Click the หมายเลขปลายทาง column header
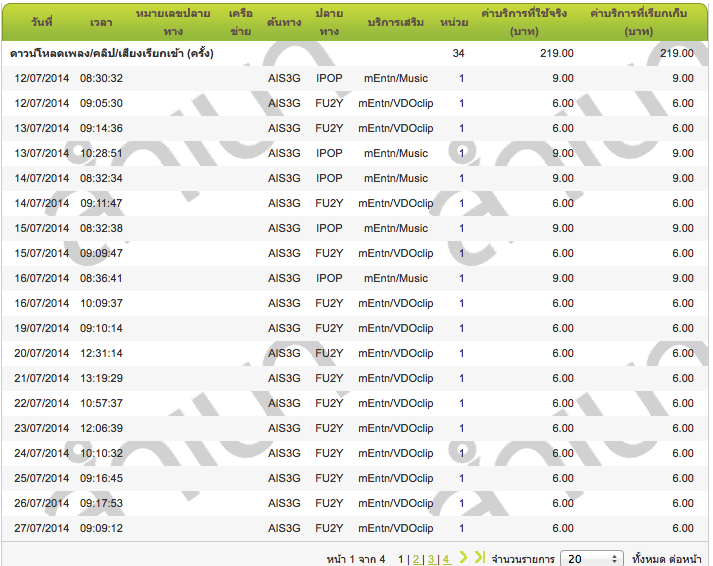The width and height of the screenshot is (713, 566). tap(173, 22)
